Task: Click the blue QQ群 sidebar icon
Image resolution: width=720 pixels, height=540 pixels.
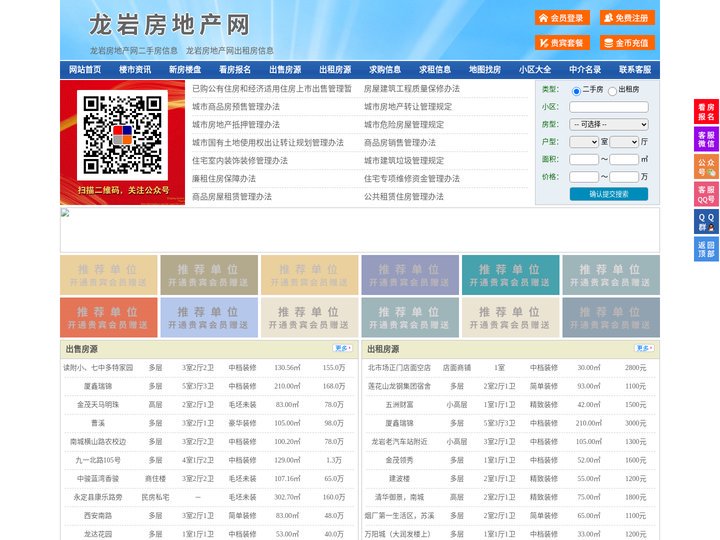Action: [x=706, y=222]
